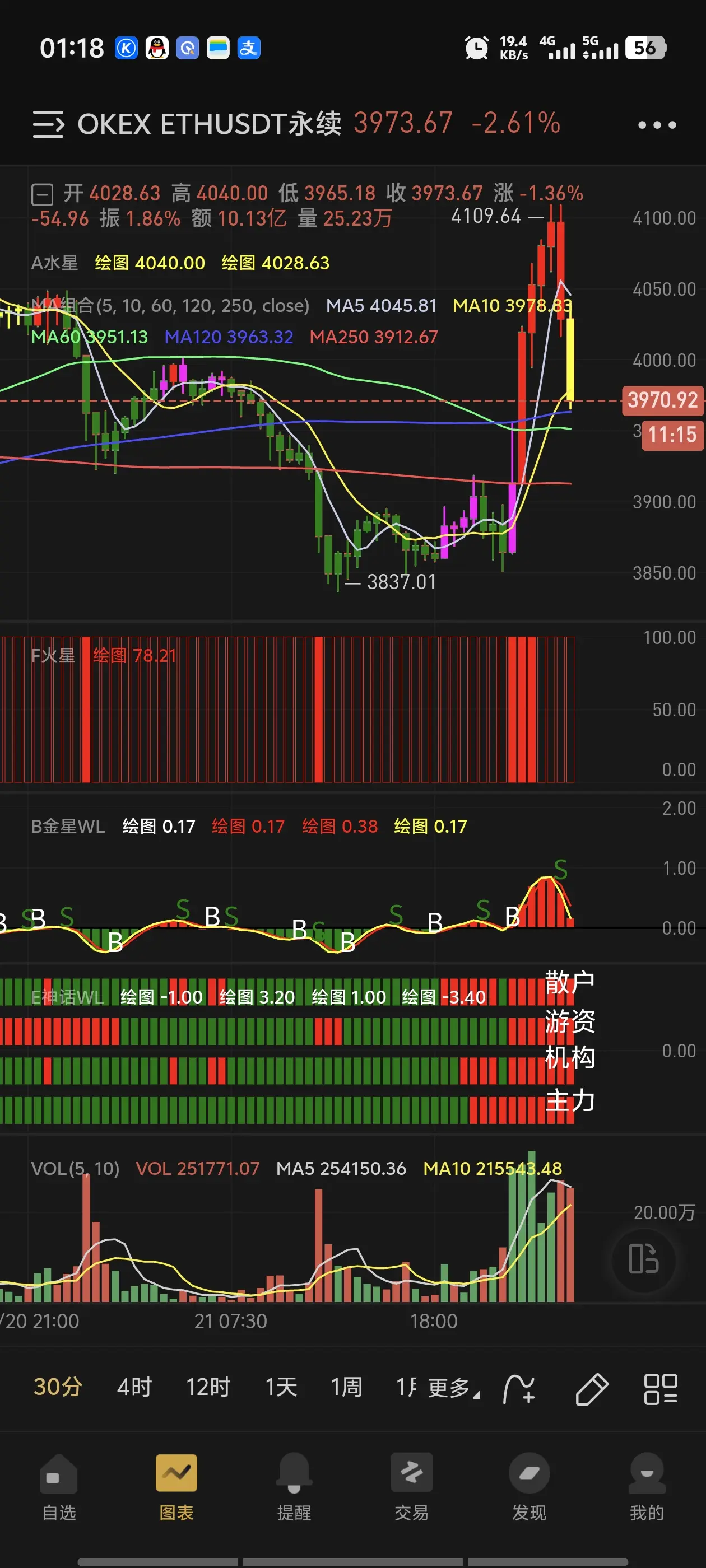Collapse the OHLC info box toggle
This screenshot has width=706, height=1568.
pyautogui.click(x=42, y=195)
